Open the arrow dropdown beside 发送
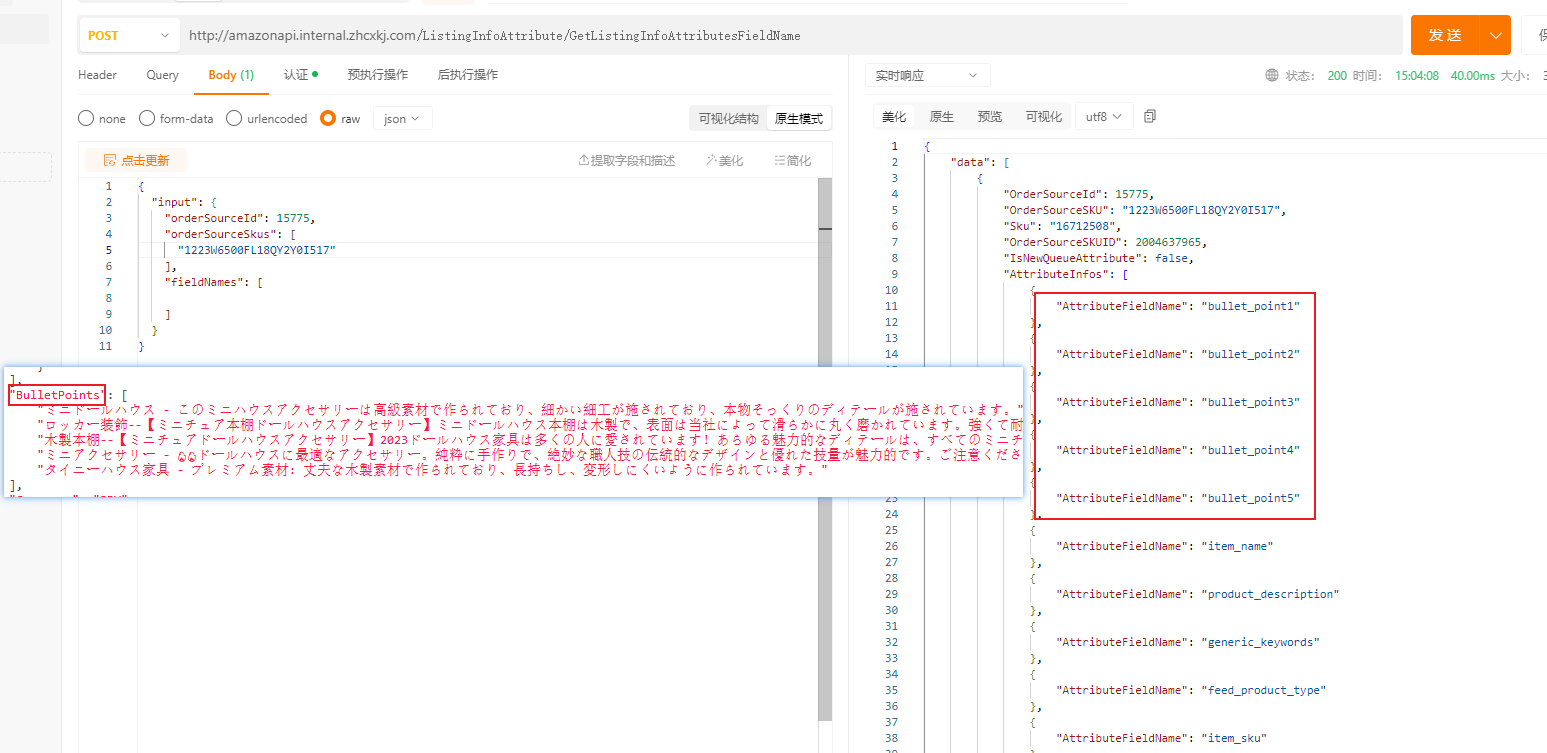The image size is (1547, 753). tap(1495, 35)
